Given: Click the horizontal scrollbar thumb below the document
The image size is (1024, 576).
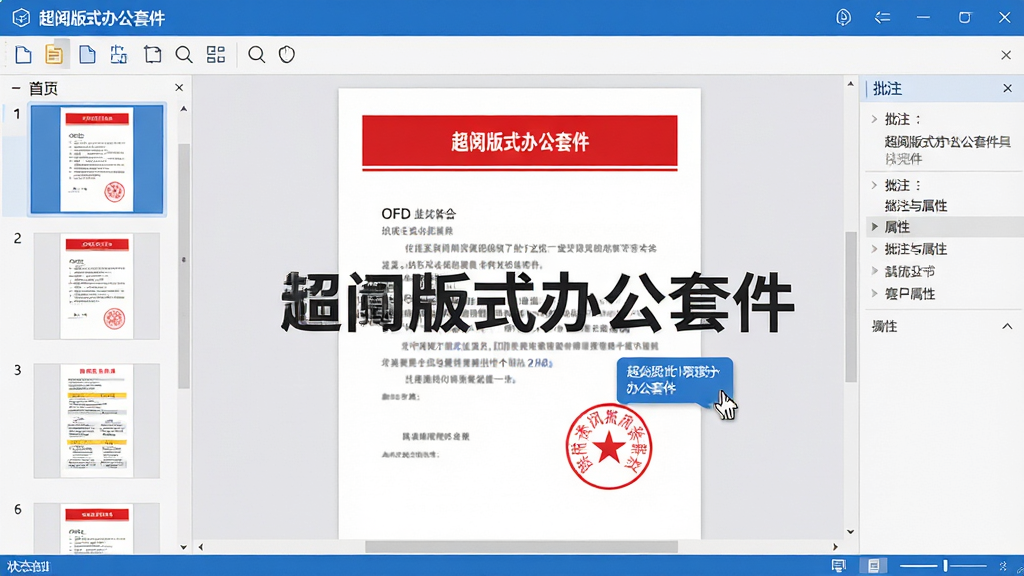Looking at the screenshot, I should pos(521,547).
